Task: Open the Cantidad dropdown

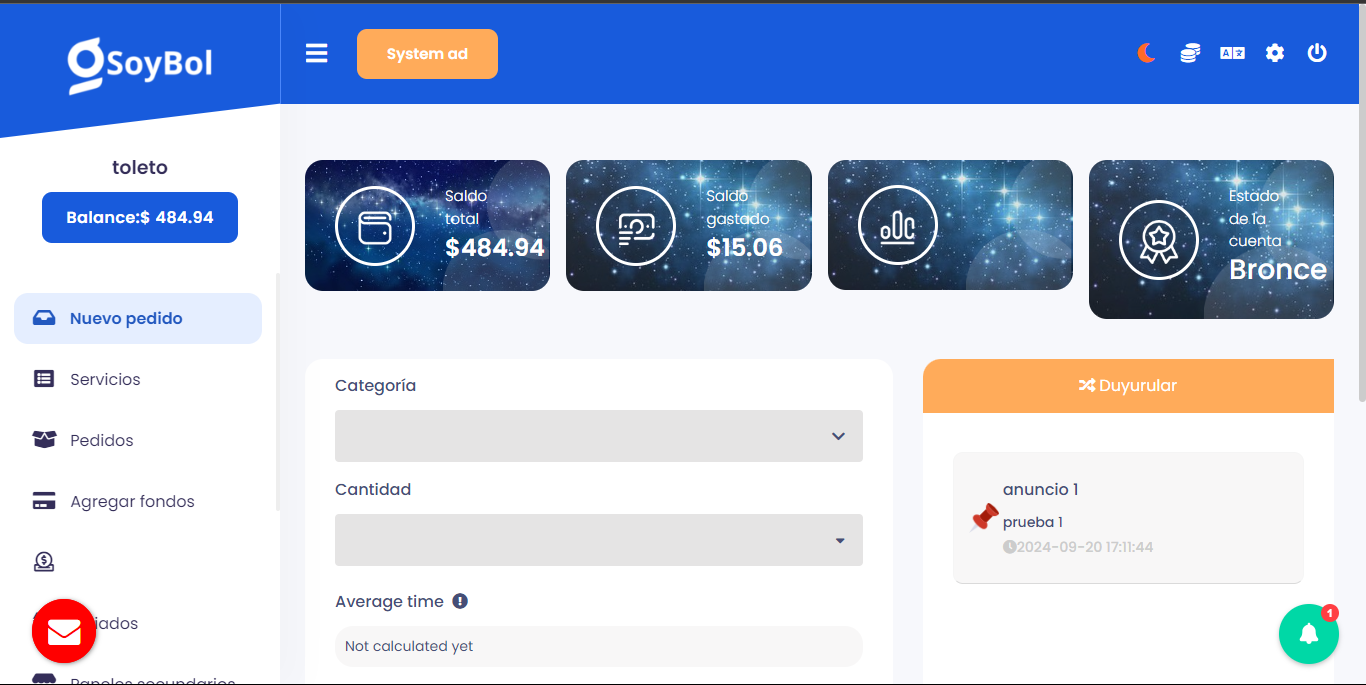Action: pyautogui.click(x=598, y=540)
